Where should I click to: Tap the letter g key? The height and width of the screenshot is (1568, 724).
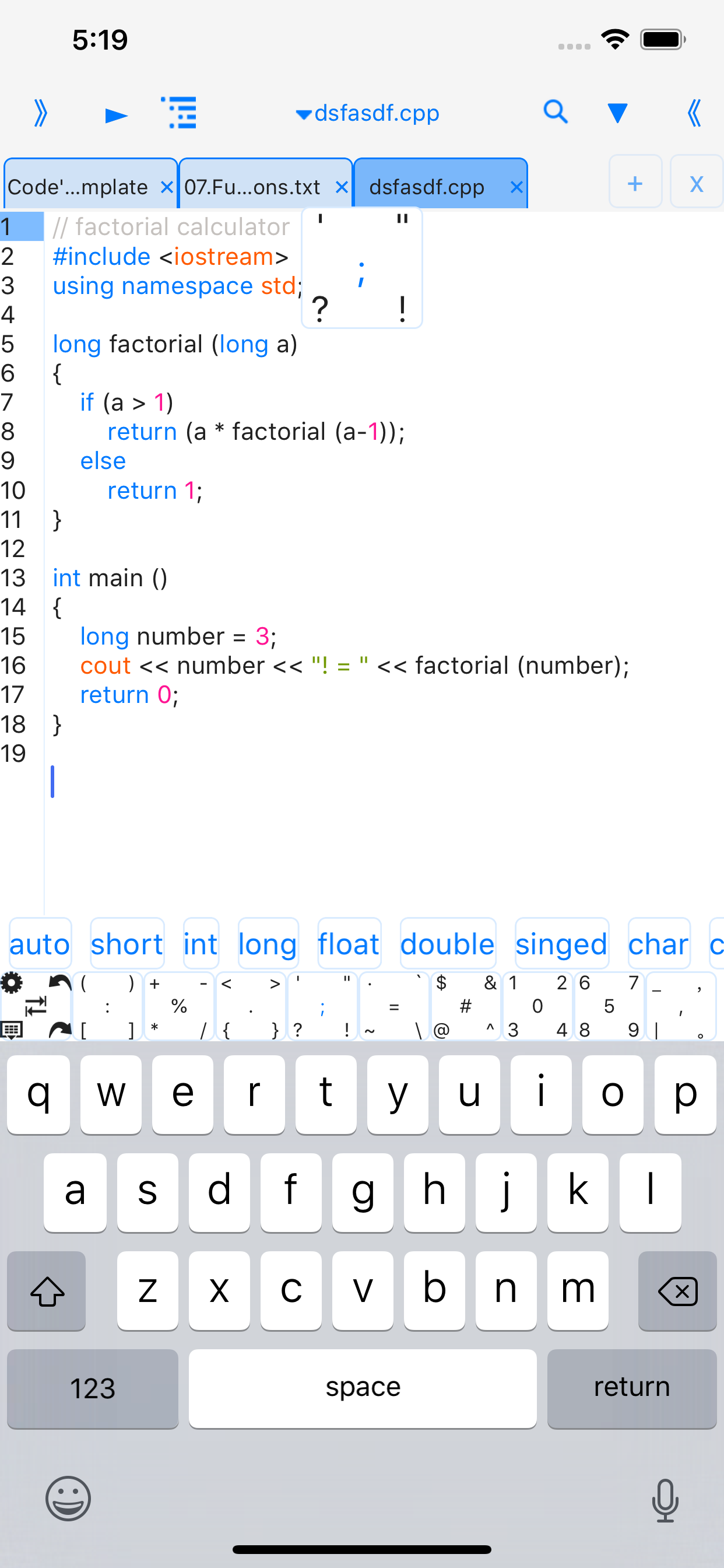point(363,1192)
